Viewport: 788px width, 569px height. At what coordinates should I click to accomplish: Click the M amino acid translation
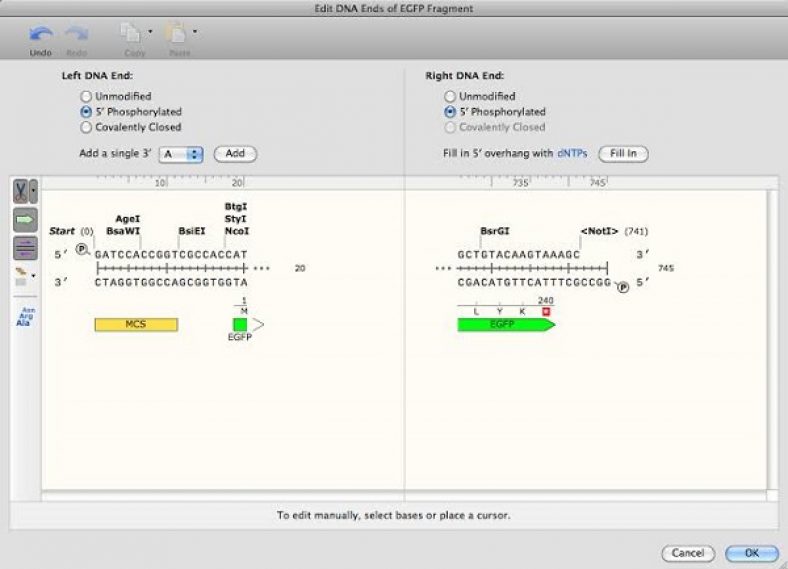pos(244,311)
